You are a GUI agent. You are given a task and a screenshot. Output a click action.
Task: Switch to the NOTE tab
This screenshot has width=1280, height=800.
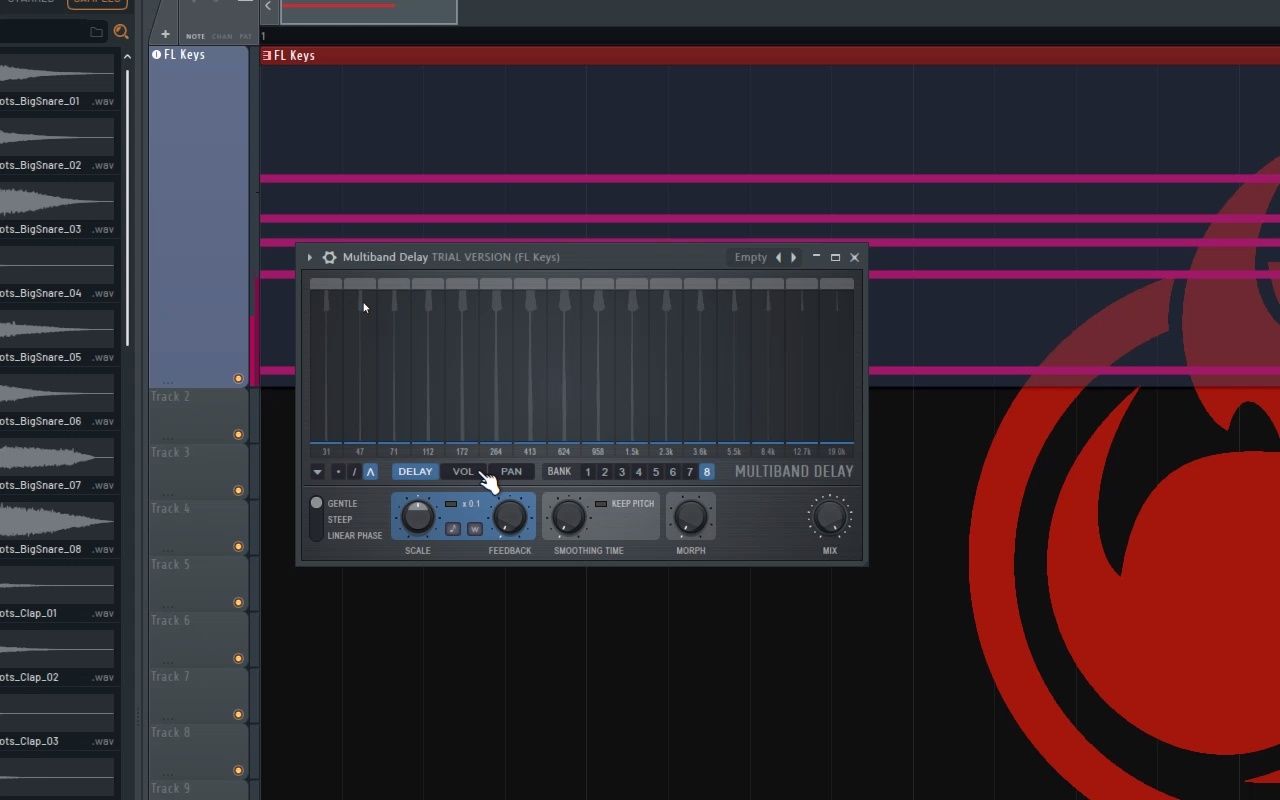click(x=195, y=36)
